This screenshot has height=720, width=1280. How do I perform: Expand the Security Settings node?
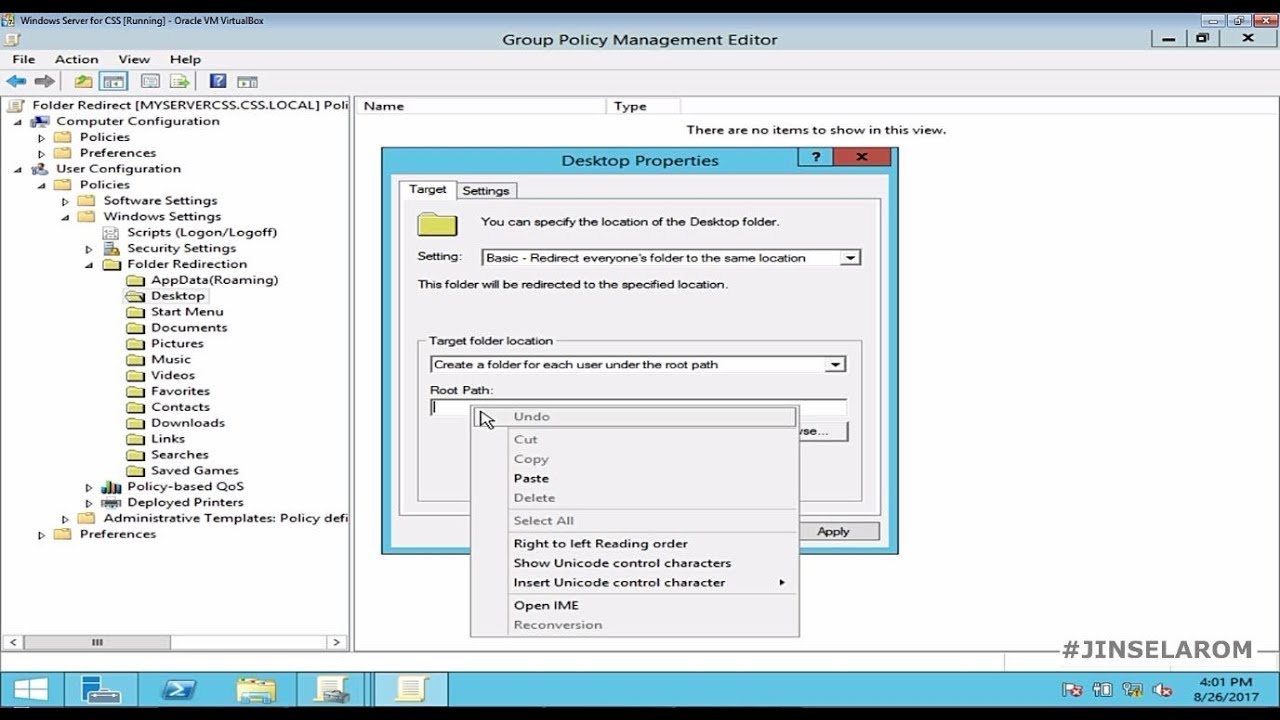(89, 249)
